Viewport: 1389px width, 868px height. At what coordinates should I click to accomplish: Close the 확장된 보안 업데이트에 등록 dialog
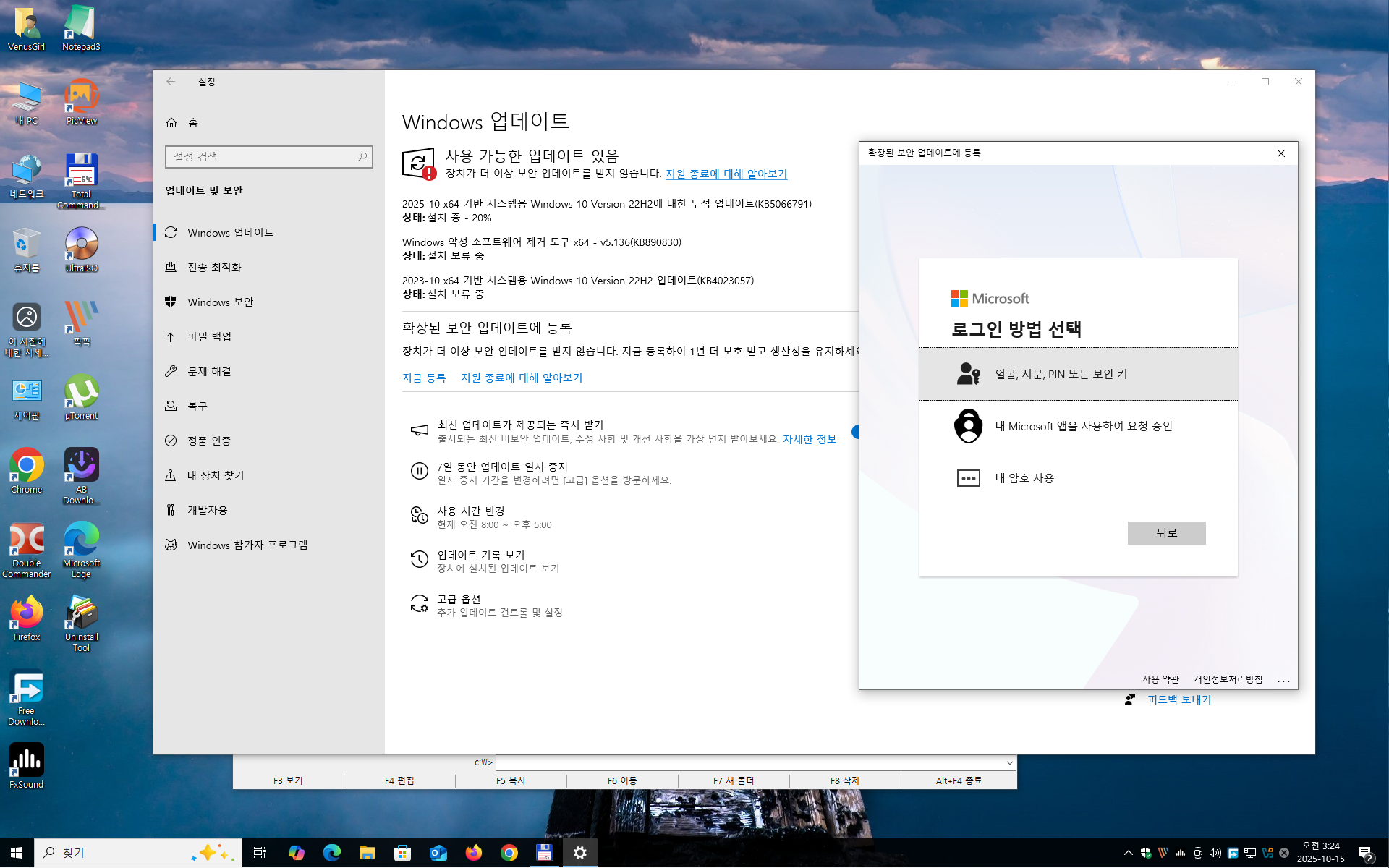pyautogui.click(x=1281, y=153)
